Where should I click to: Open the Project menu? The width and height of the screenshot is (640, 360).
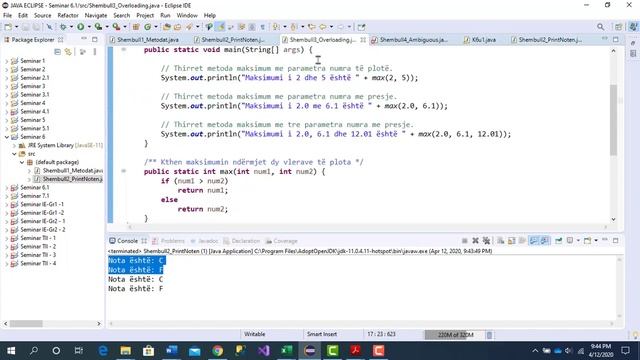coord(145,16)
